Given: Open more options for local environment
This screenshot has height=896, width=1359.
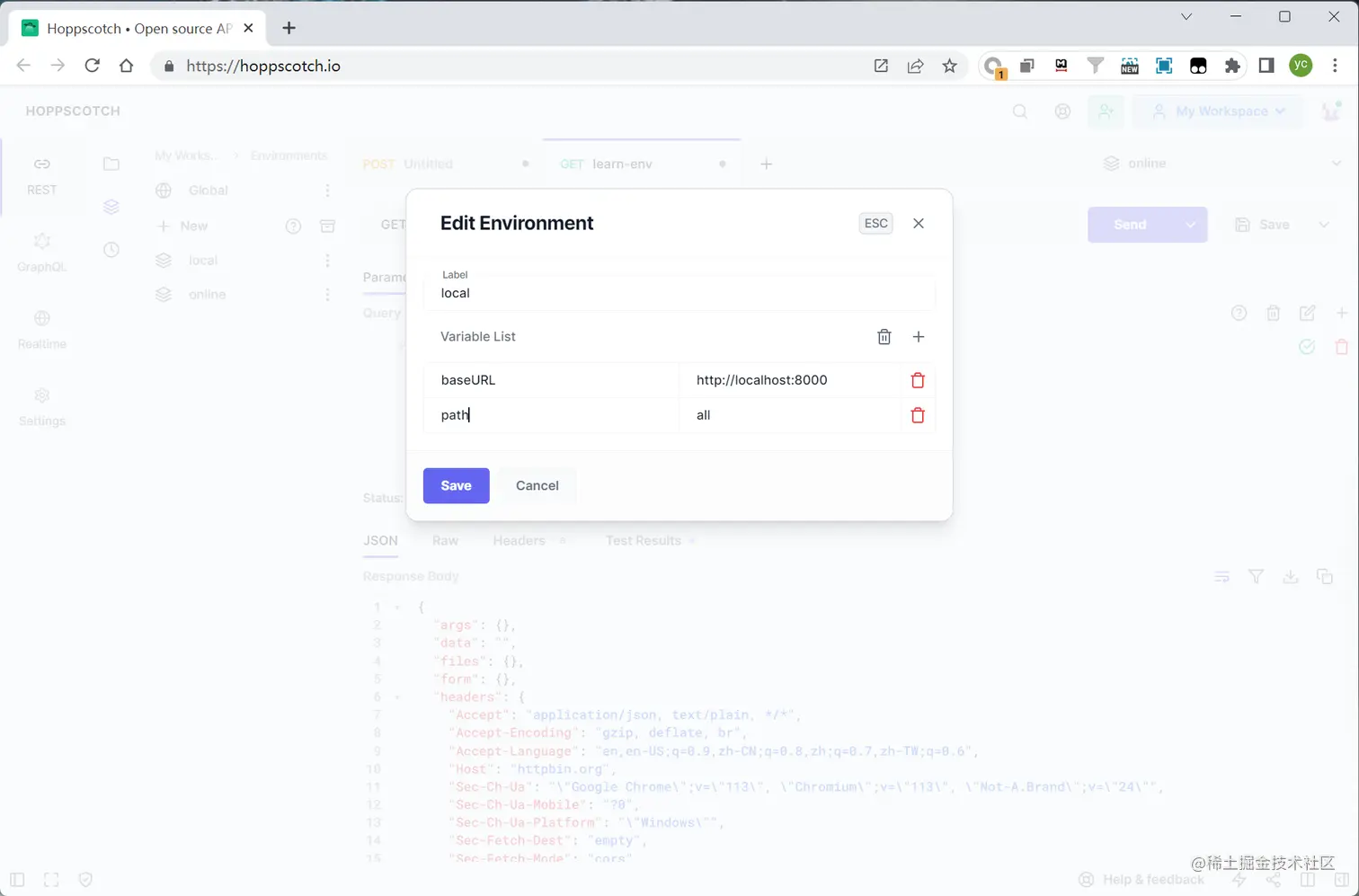Looking at the screenshot, I should point(327,261).
